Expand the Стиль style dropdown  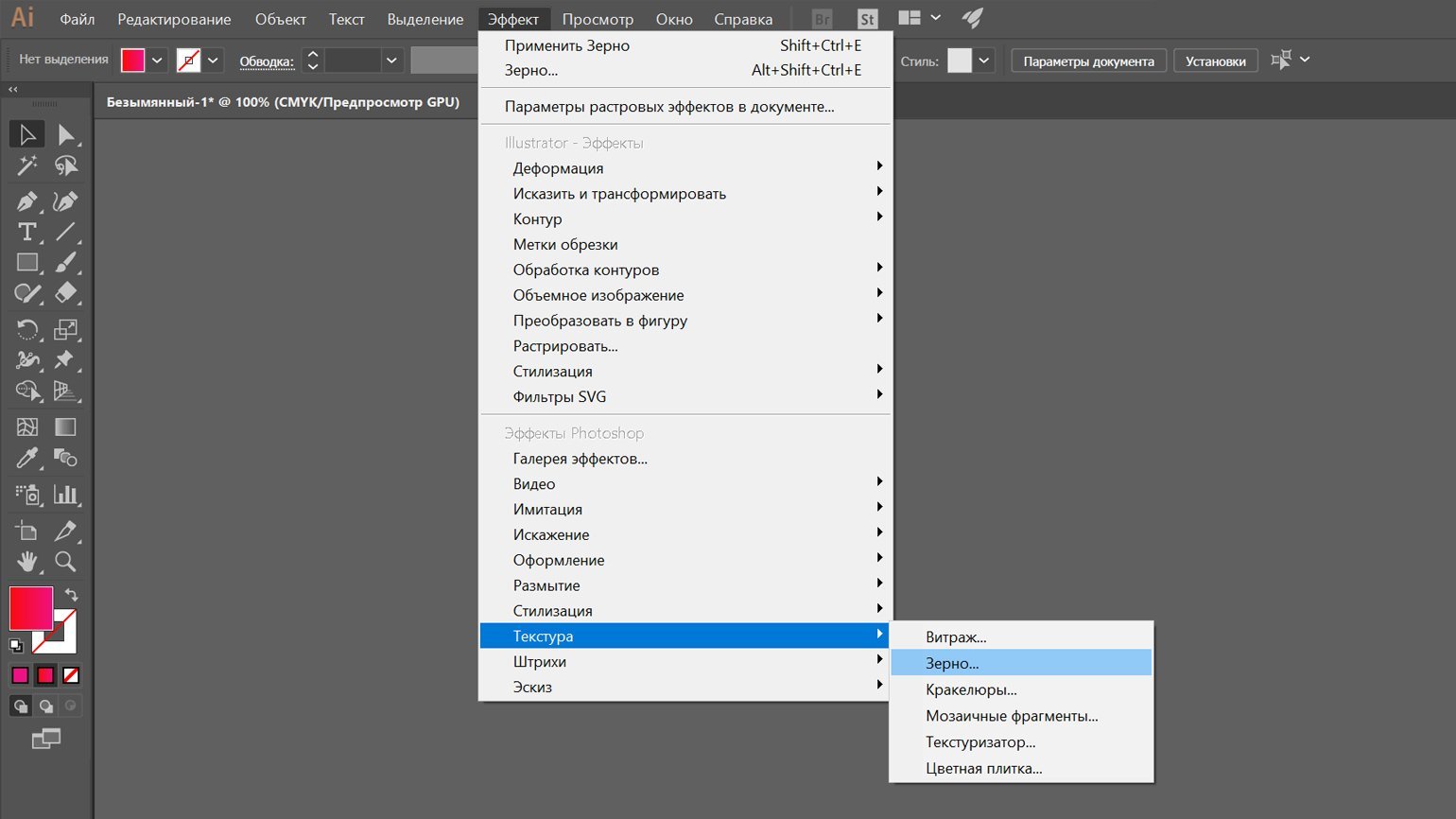coord(984,61)
